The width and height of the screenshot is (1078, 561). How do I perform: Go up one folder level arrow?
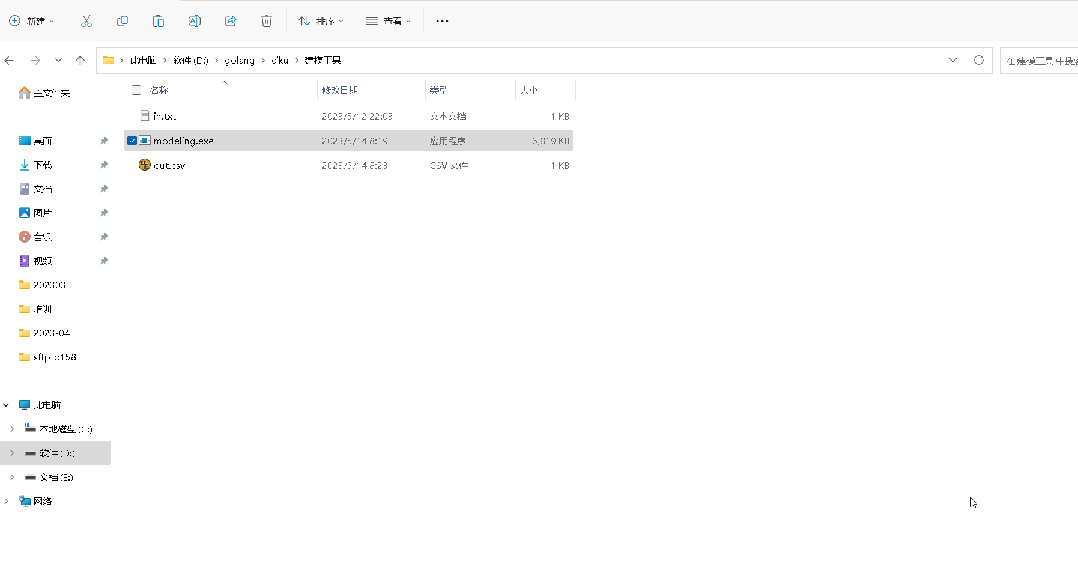pos(80,60)
